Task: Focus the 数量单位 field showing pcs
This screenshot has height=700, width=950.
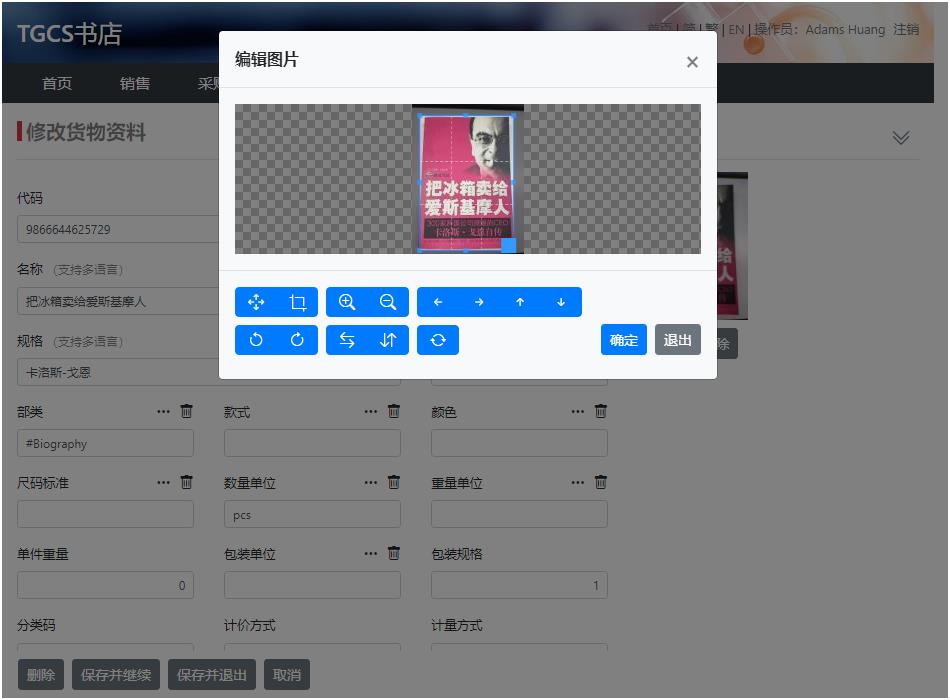Action: point(312,514)
